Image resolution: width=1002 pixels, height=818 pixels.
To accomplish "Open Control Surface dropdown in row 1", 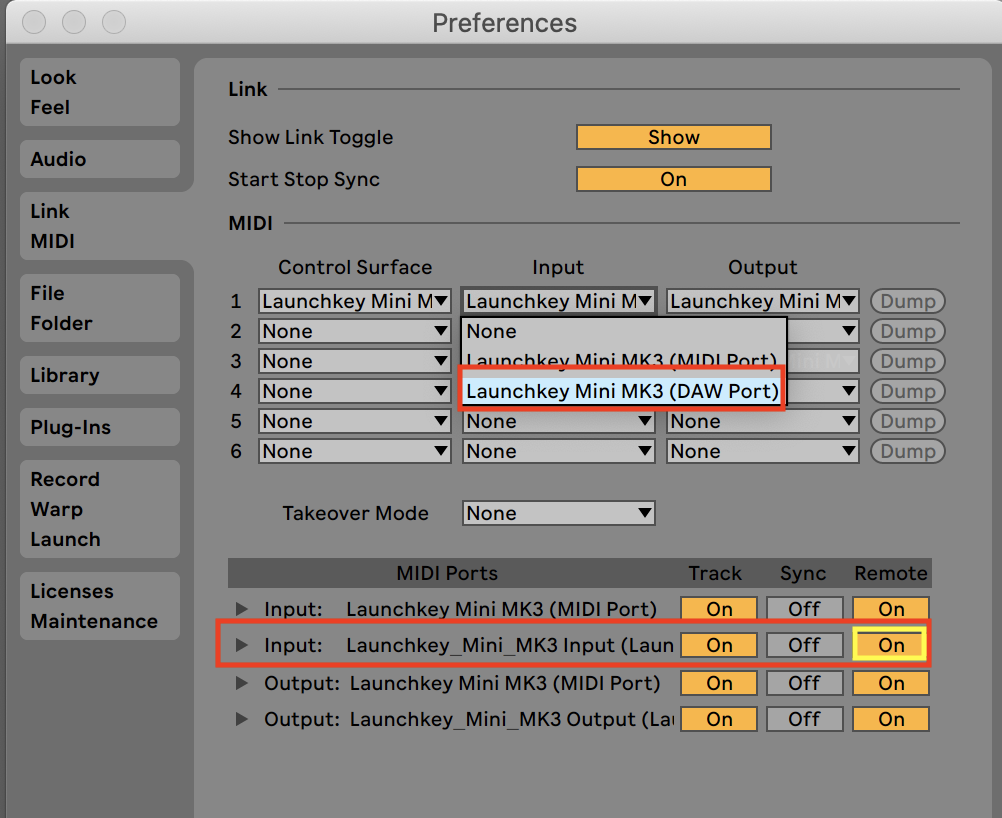I will [x=355, y=301].
